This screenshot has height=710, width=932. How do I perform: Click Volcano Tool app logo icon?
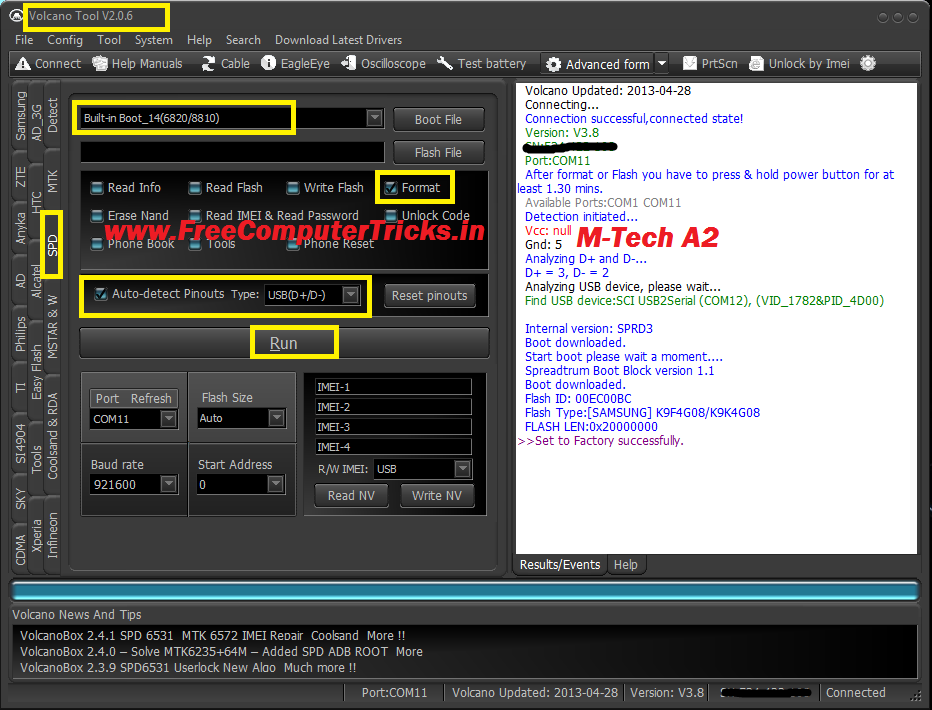[17, 16]
